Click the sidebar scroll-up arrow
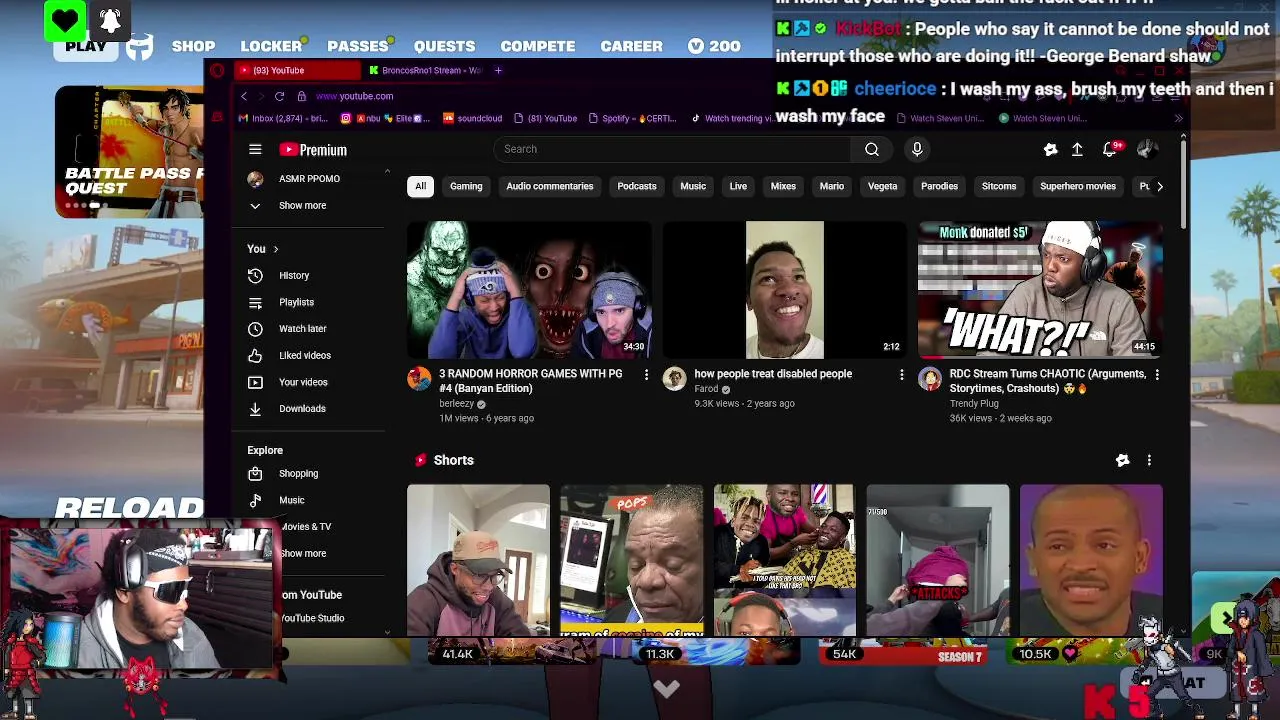This screenshot has height=720, width=1280. pyautogui.click(x=387, y=172)
